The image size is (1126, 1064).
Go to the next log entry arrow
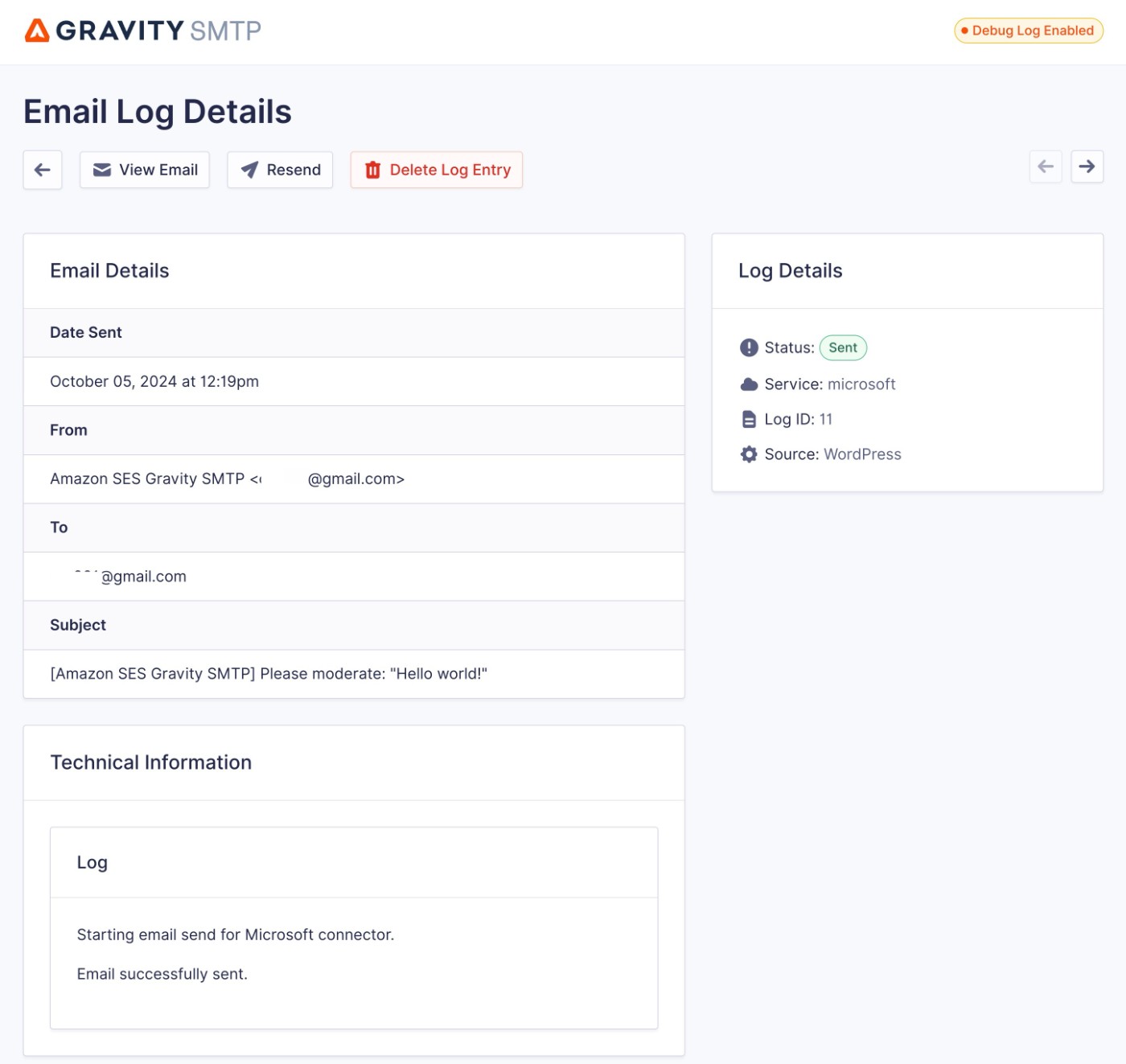pyautogui.click(x=1087, y=166)
